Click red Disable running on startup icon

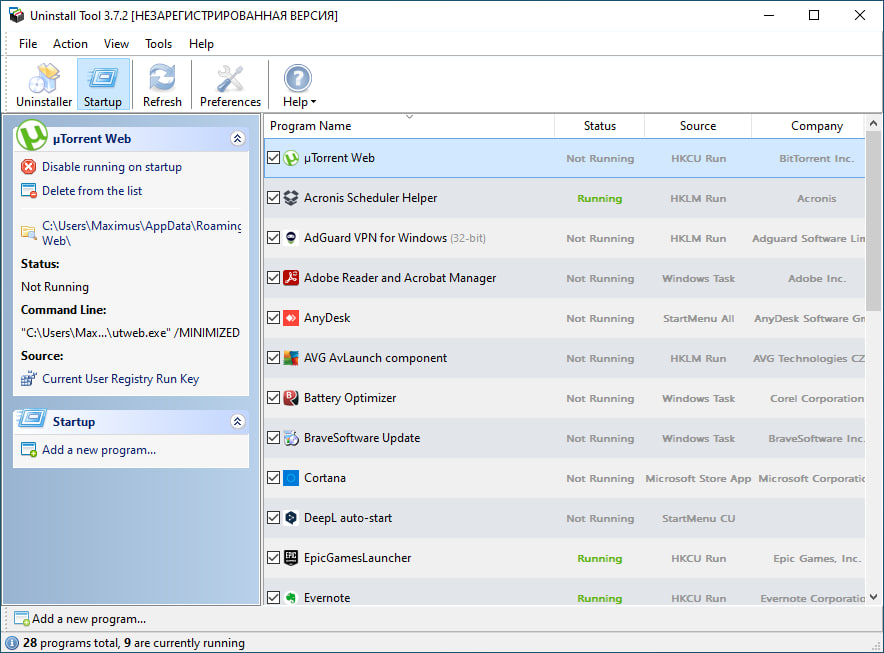point(28,167)
